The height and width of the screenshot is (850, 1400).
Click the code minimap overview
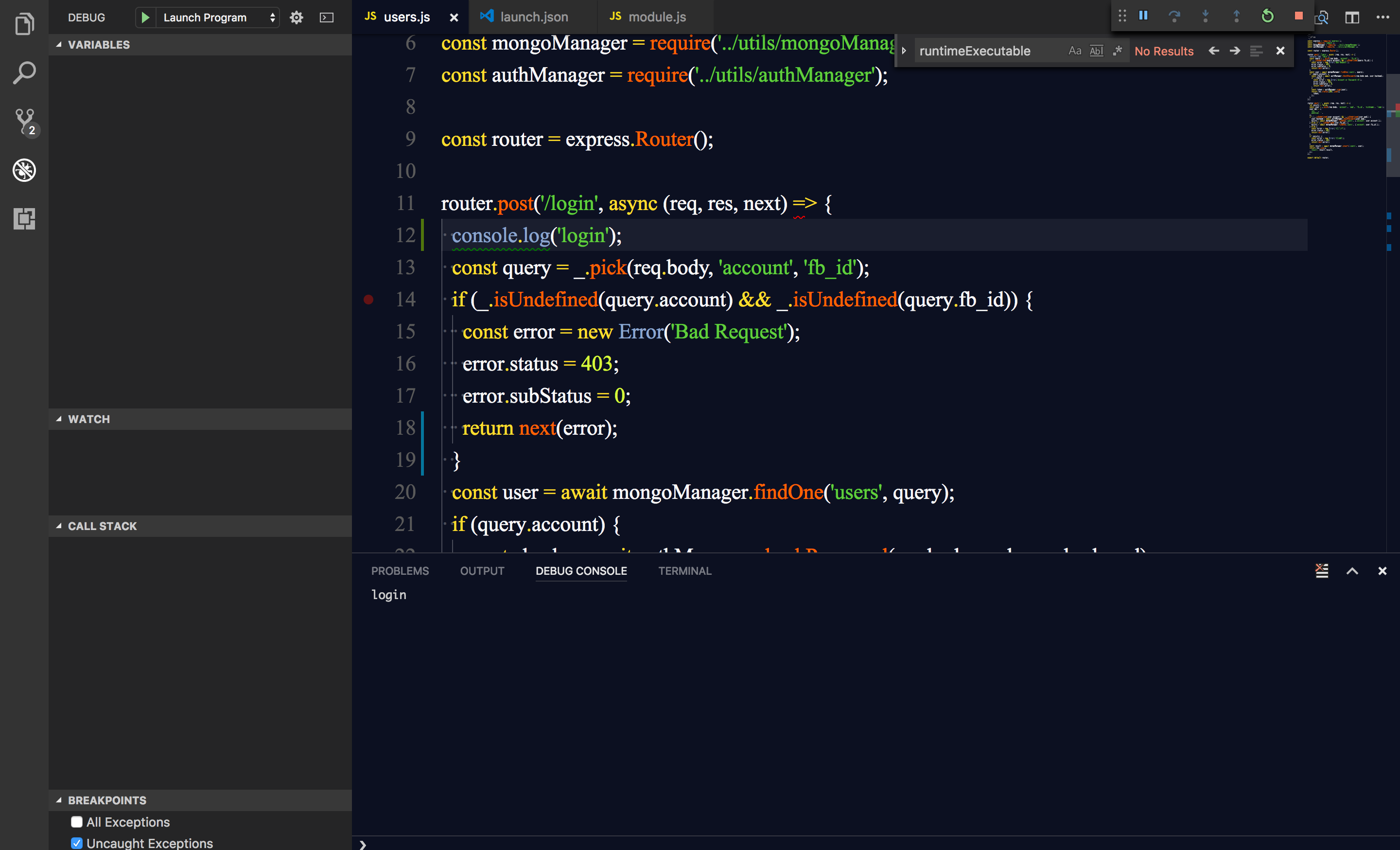click(1346, 98)
